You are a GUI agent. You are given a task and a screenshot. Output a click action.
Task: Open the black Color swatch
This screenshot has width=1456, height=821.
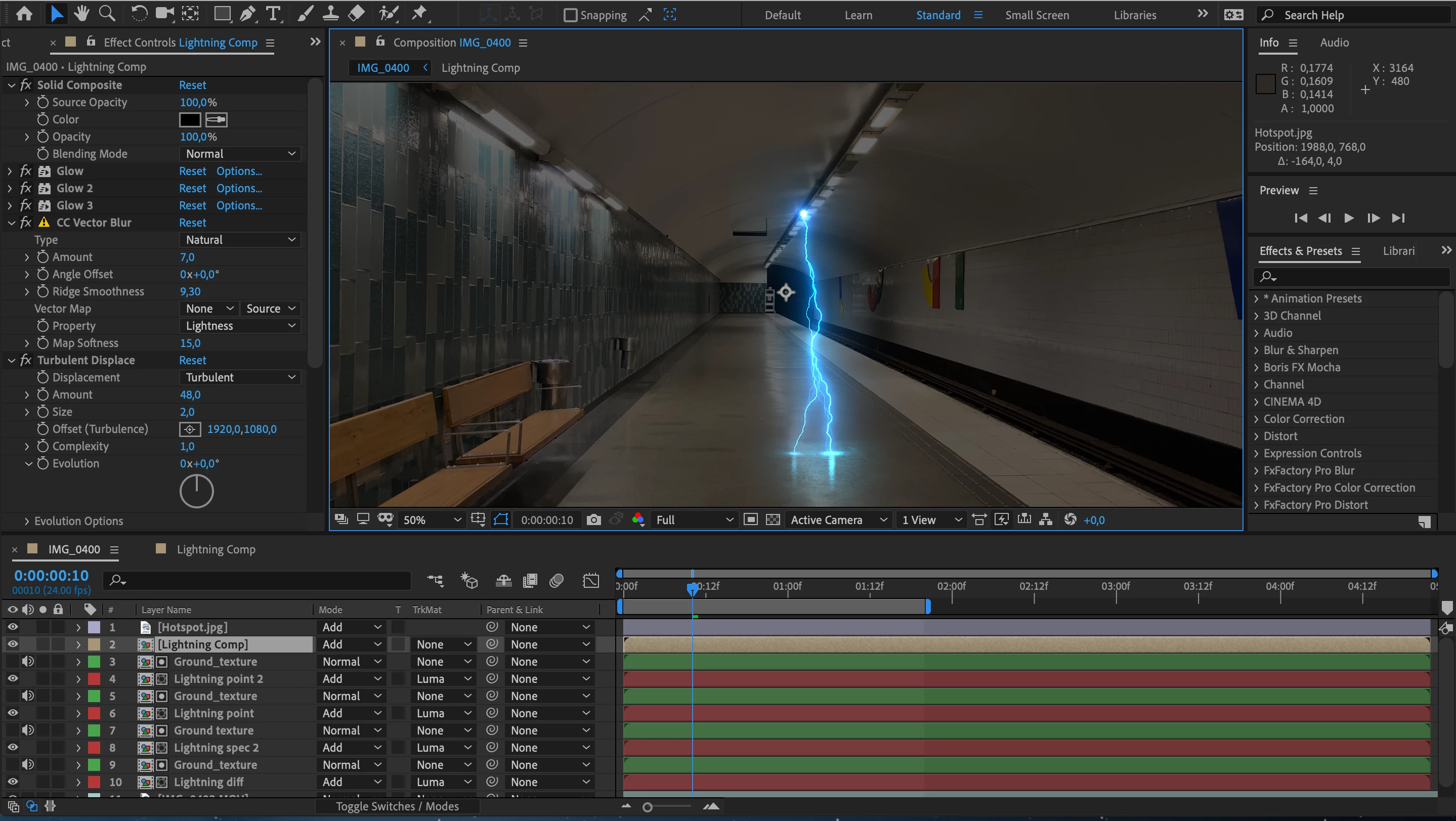[190, 120]
